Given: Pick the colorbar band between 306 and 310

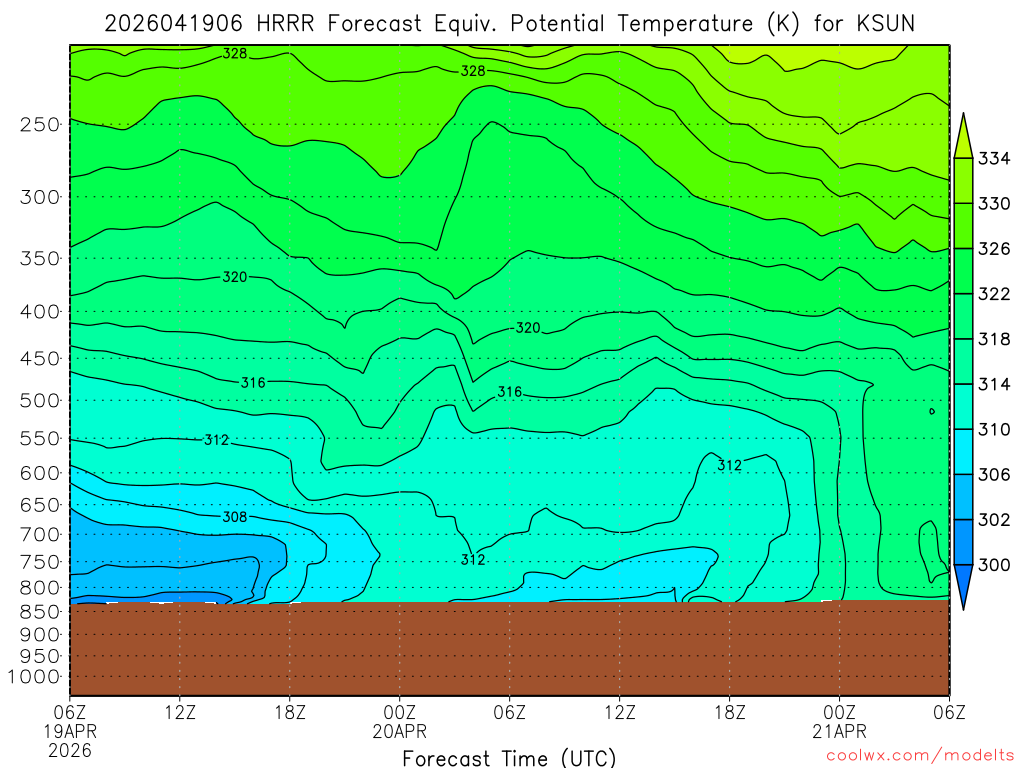Looking at the screenshot, I should click(x=963, y=451).
